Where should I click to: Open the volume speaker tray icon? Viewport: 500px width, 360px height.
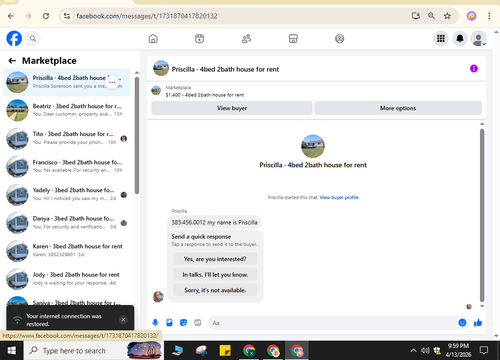425,350
